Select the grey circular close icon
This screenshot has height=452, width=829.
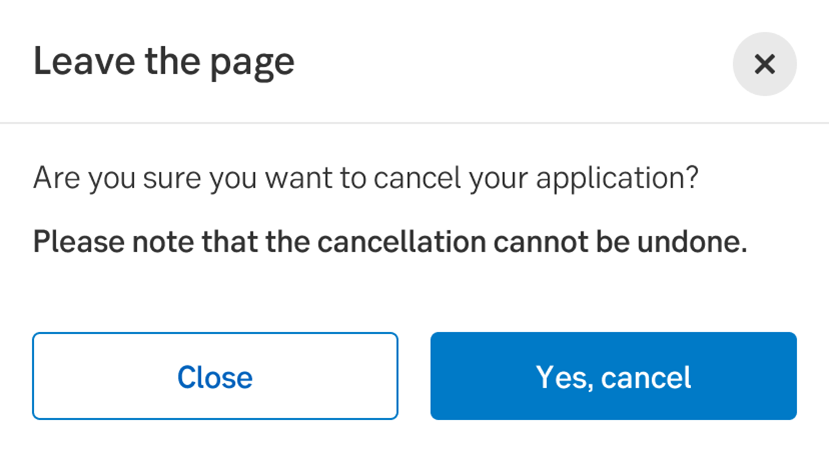click(x=764, y=65)
